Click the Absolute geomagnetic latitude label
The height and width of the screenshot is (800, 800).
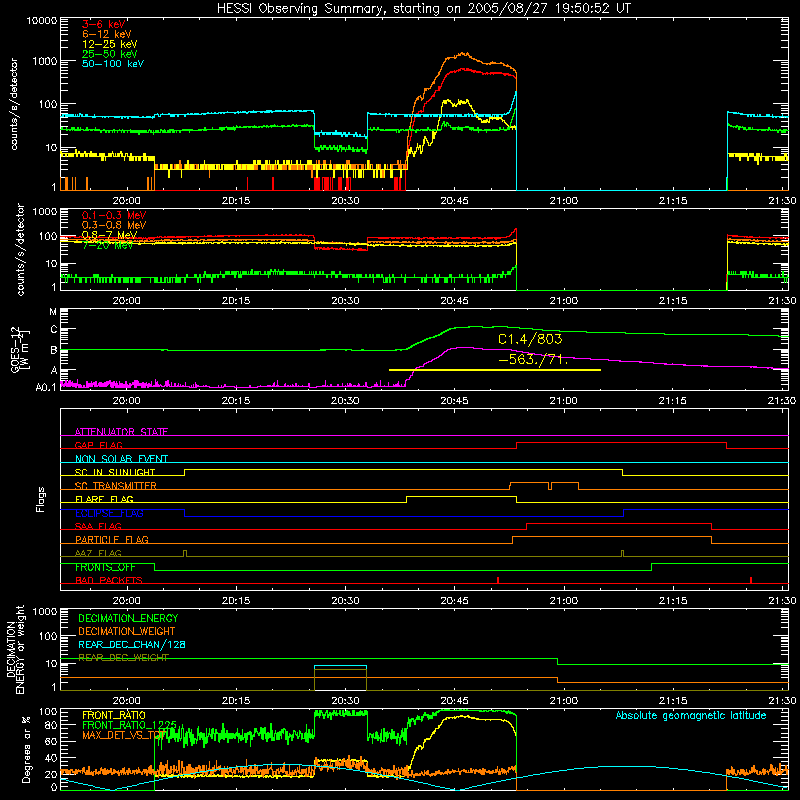point(691,715)
